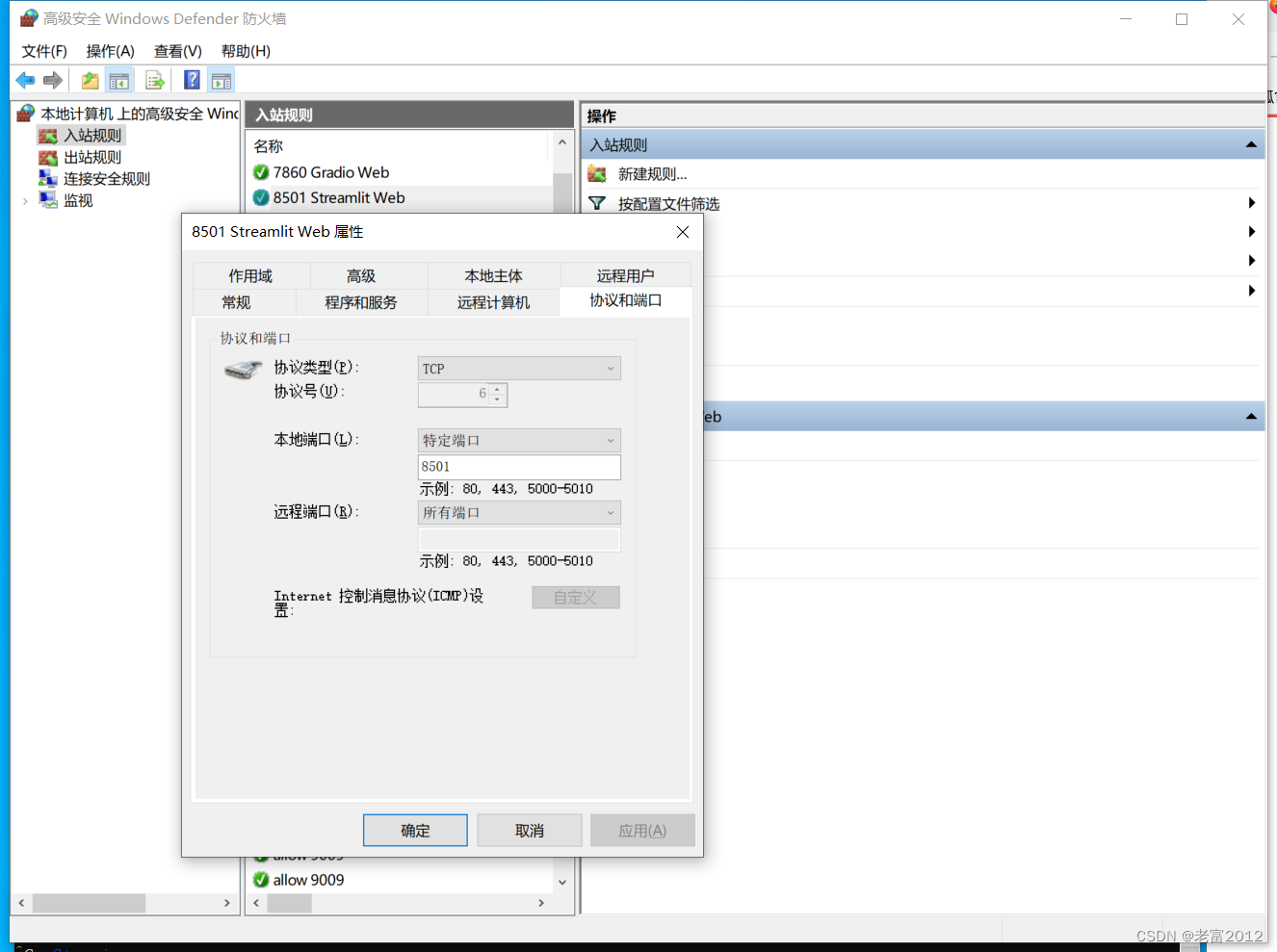This screenshot has height=952, width=1277.
Task: Select the 7860 Gradio Web rule row
Action: pos(401,172)
